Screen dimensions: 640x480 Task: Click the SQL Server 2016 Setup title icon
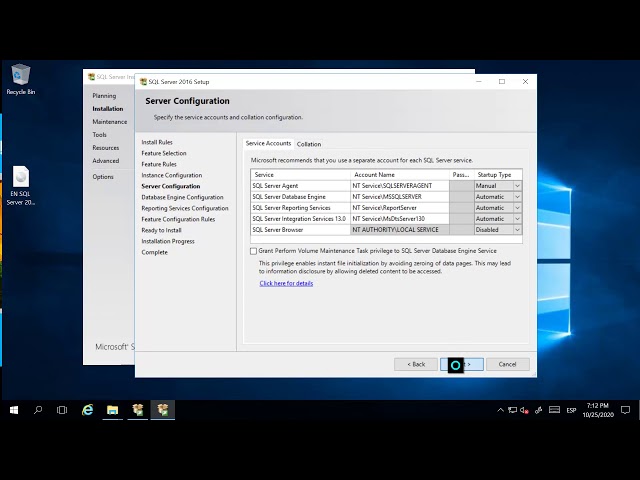[143, 82]
